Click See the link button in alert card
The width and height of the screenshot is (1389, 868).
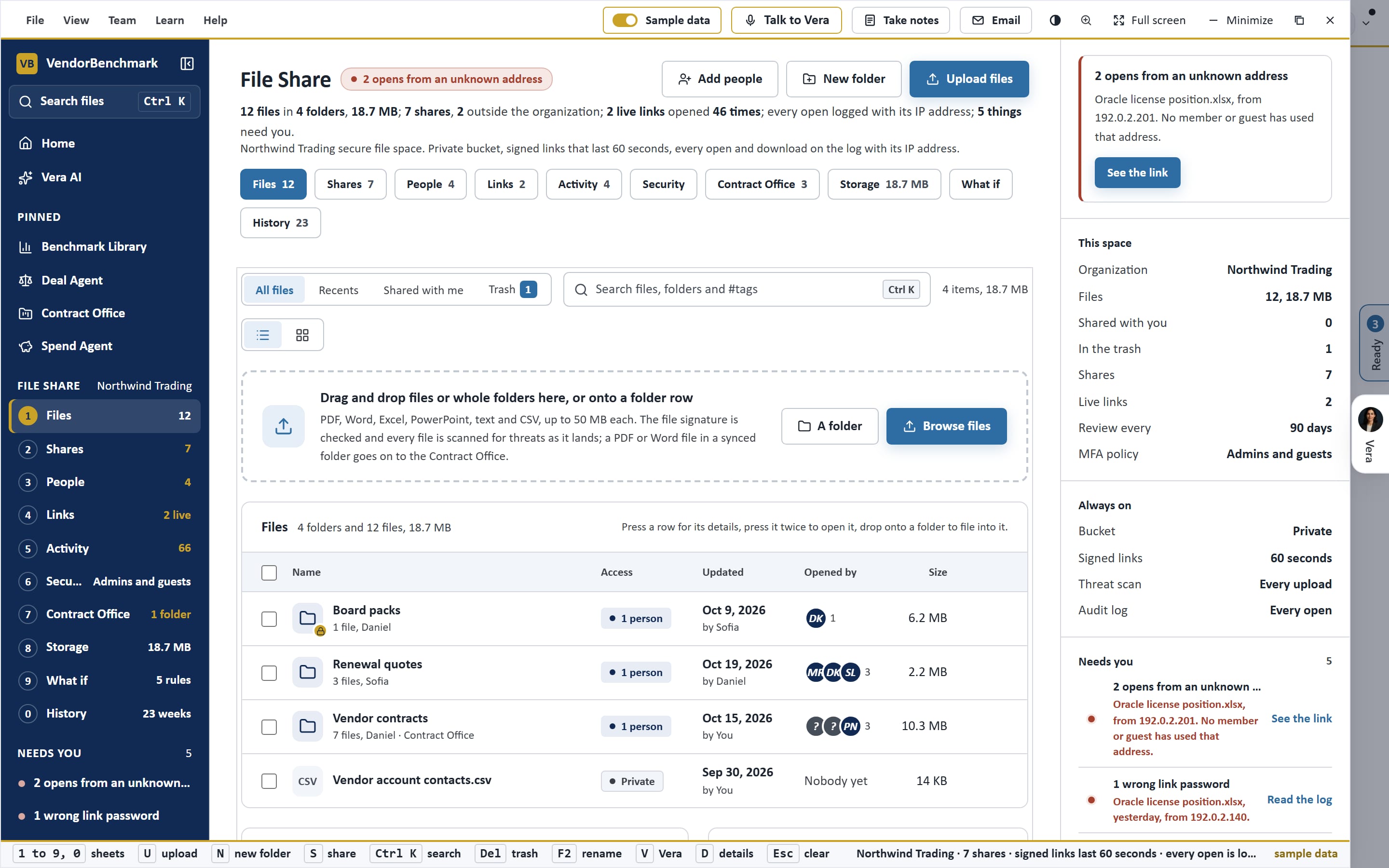[x=1137, y=173]
